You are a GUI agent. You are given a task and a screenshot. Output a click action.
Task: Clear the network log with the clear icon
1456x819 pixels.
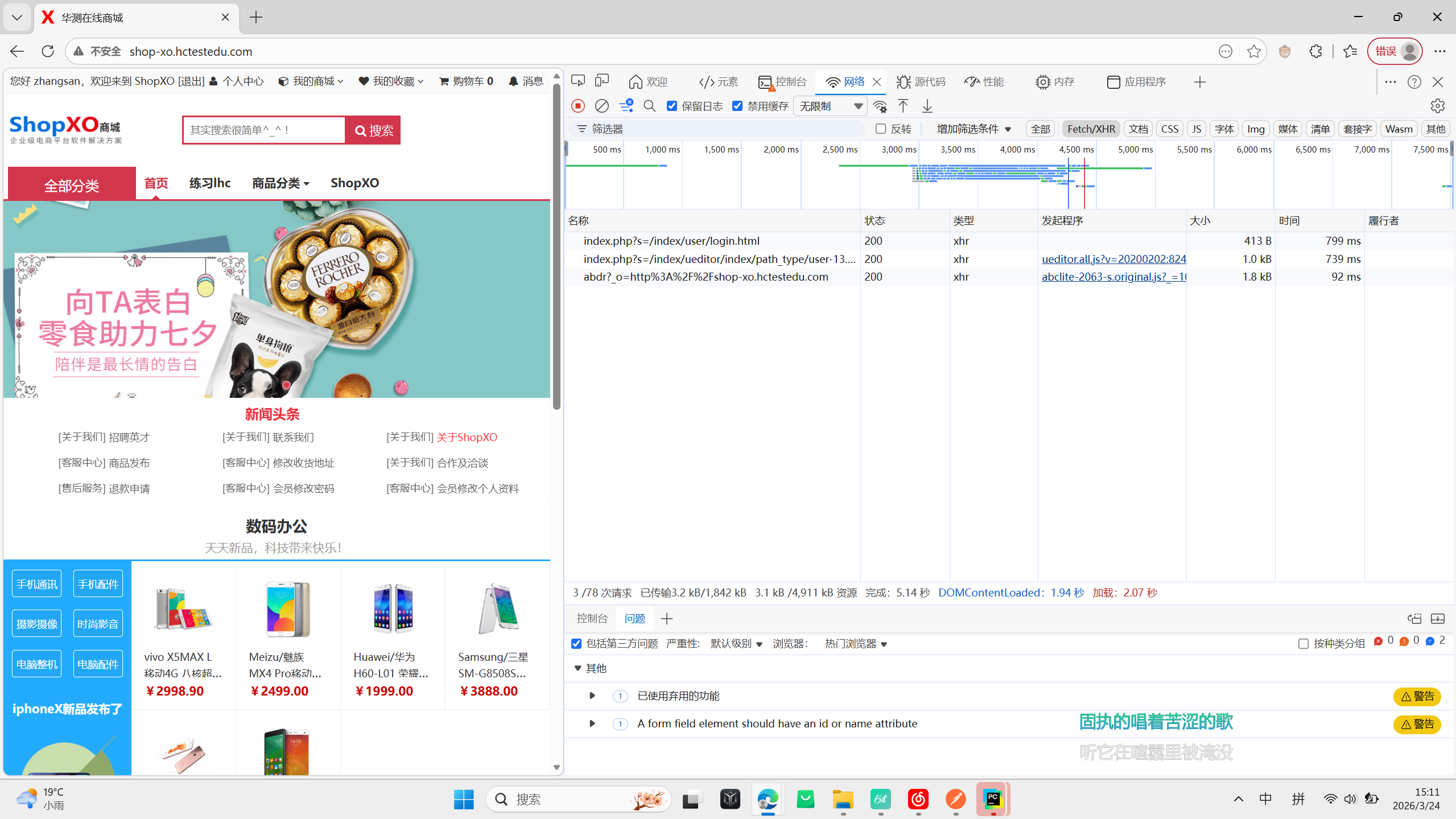601,106
